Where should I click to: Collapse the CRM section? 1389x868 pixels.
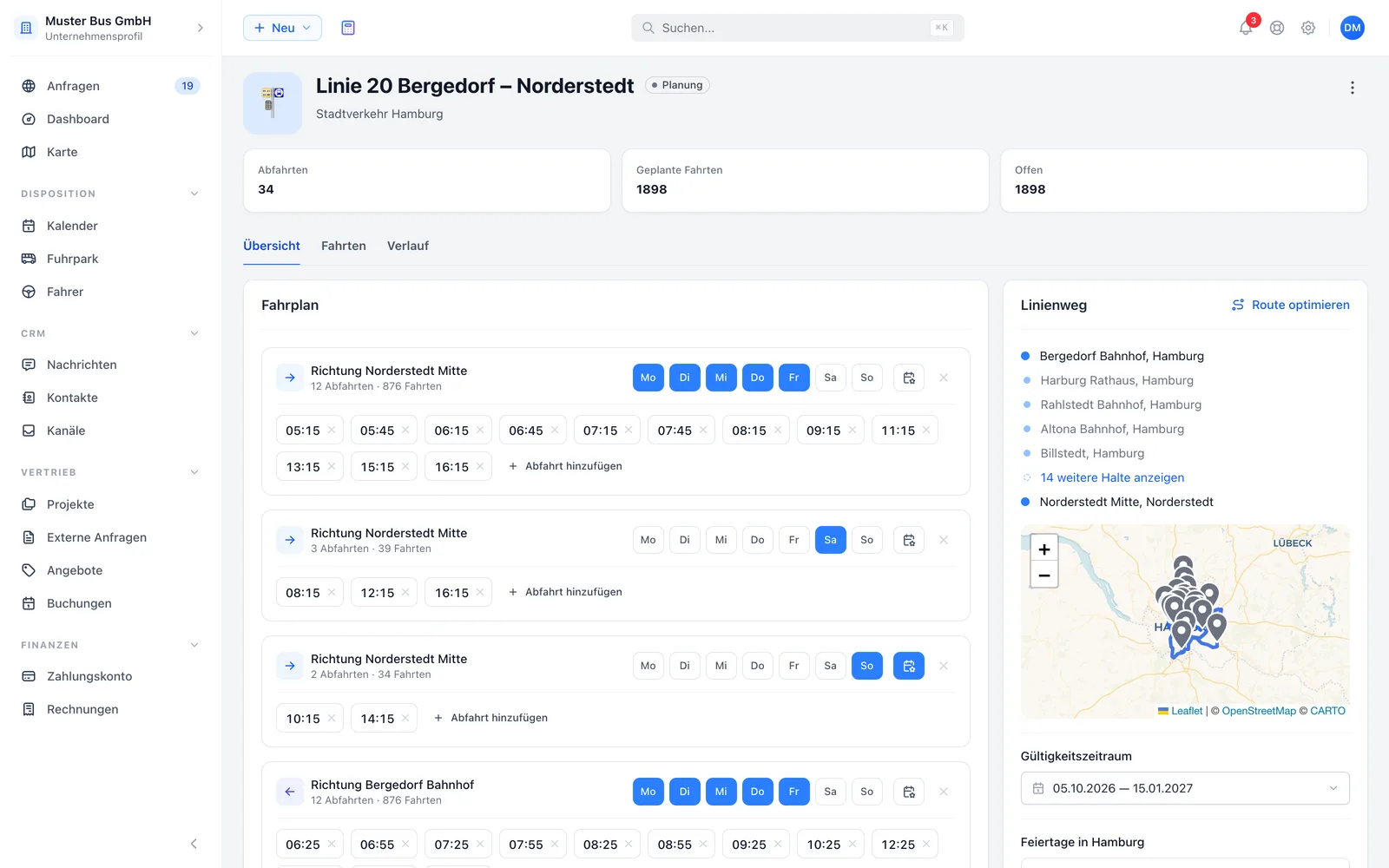click(194, 333)
